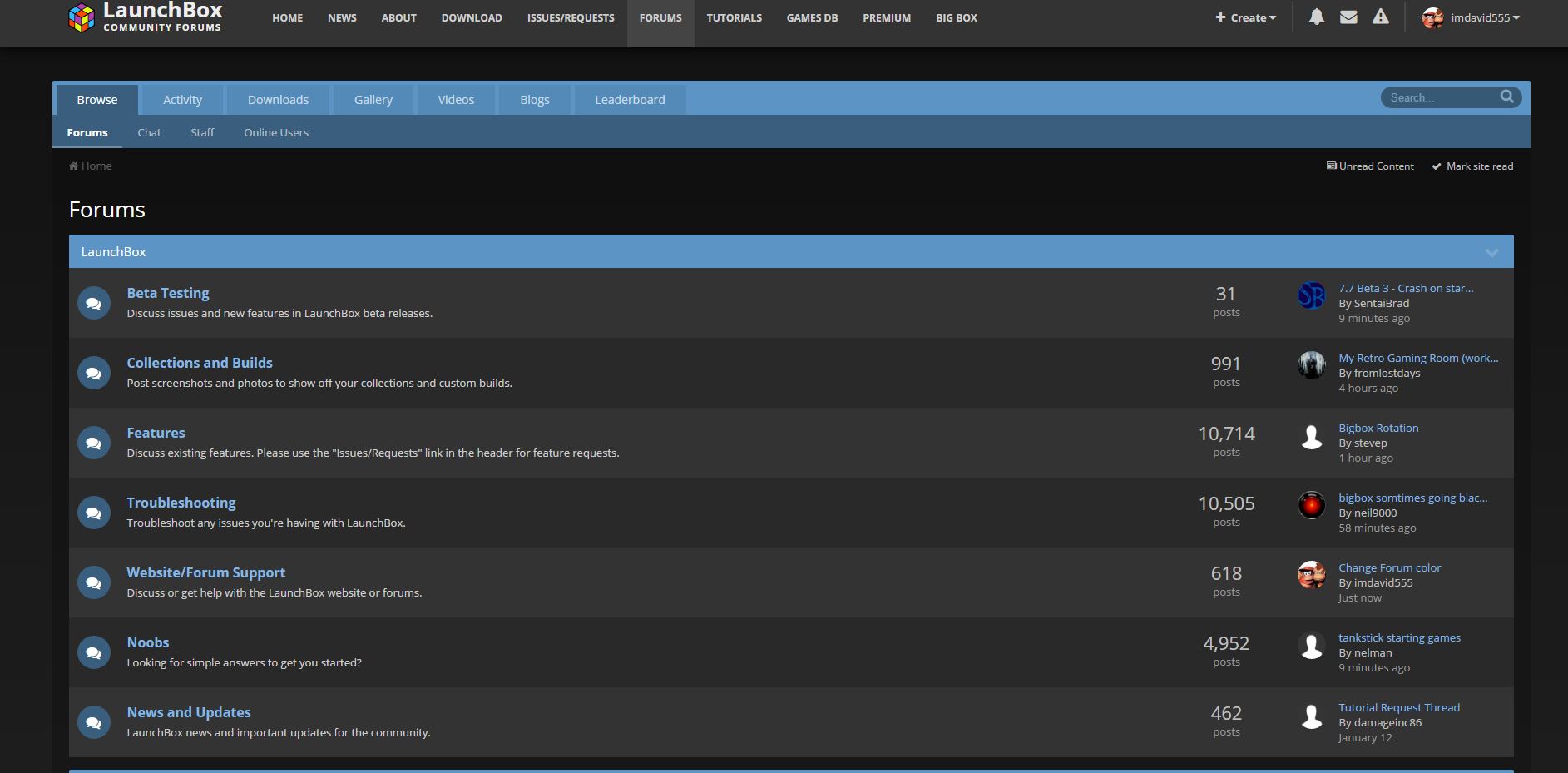
Task: Switch to the Blogs tab
Action: tap(535, 100)
